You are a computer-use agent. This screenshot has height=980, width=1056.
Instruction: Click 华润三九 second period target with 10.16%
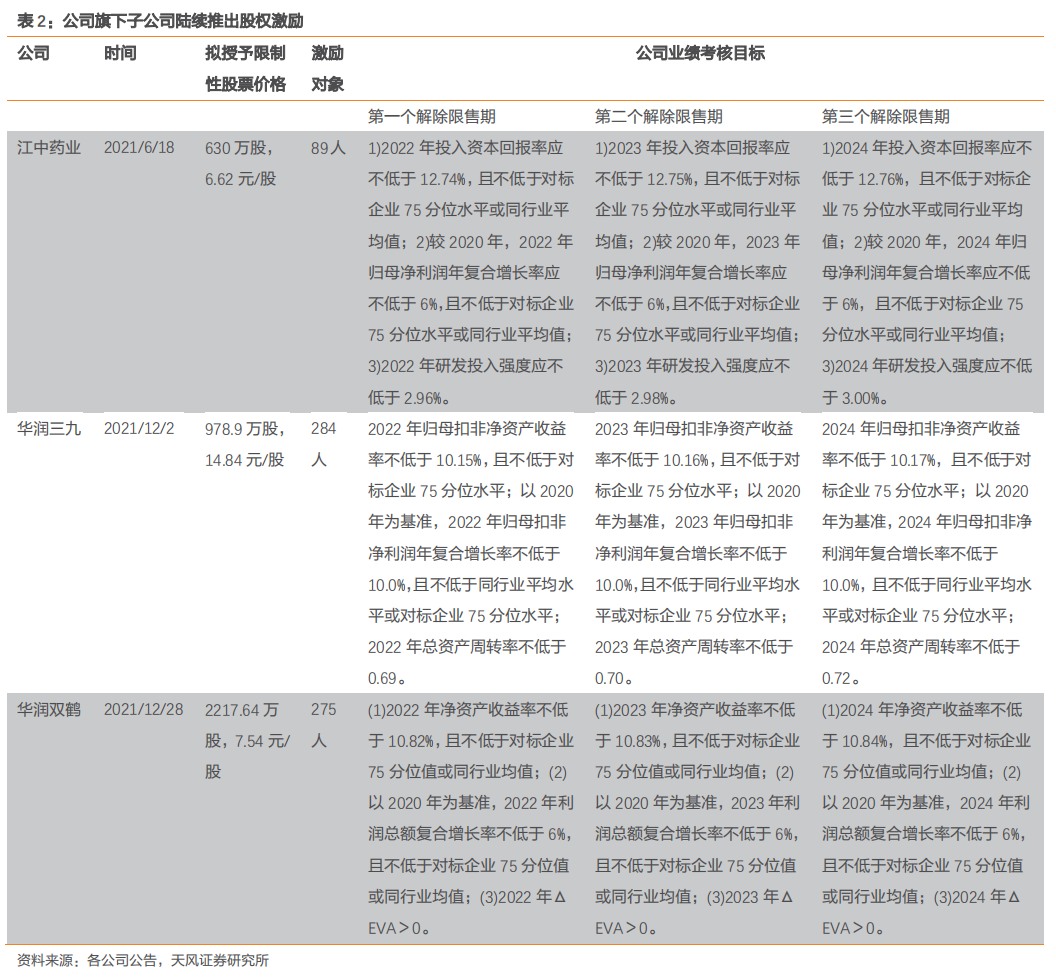(698, 554)
